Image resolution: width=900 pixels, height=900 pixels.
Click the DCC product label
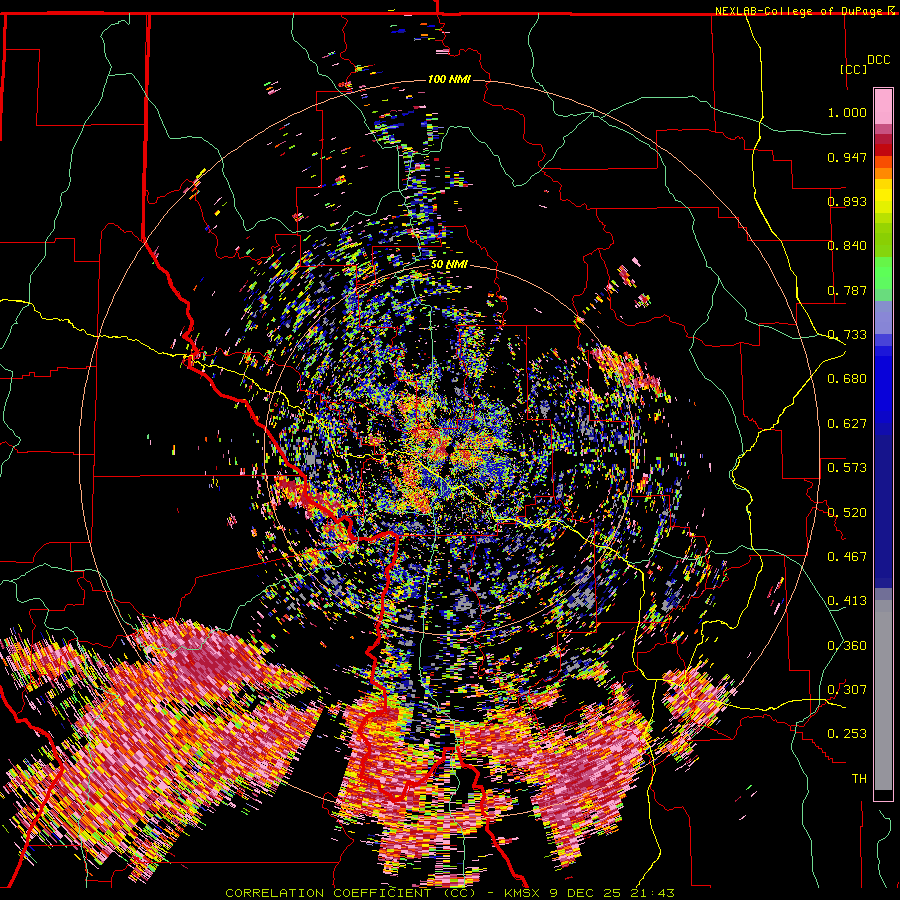click(878, 60)
